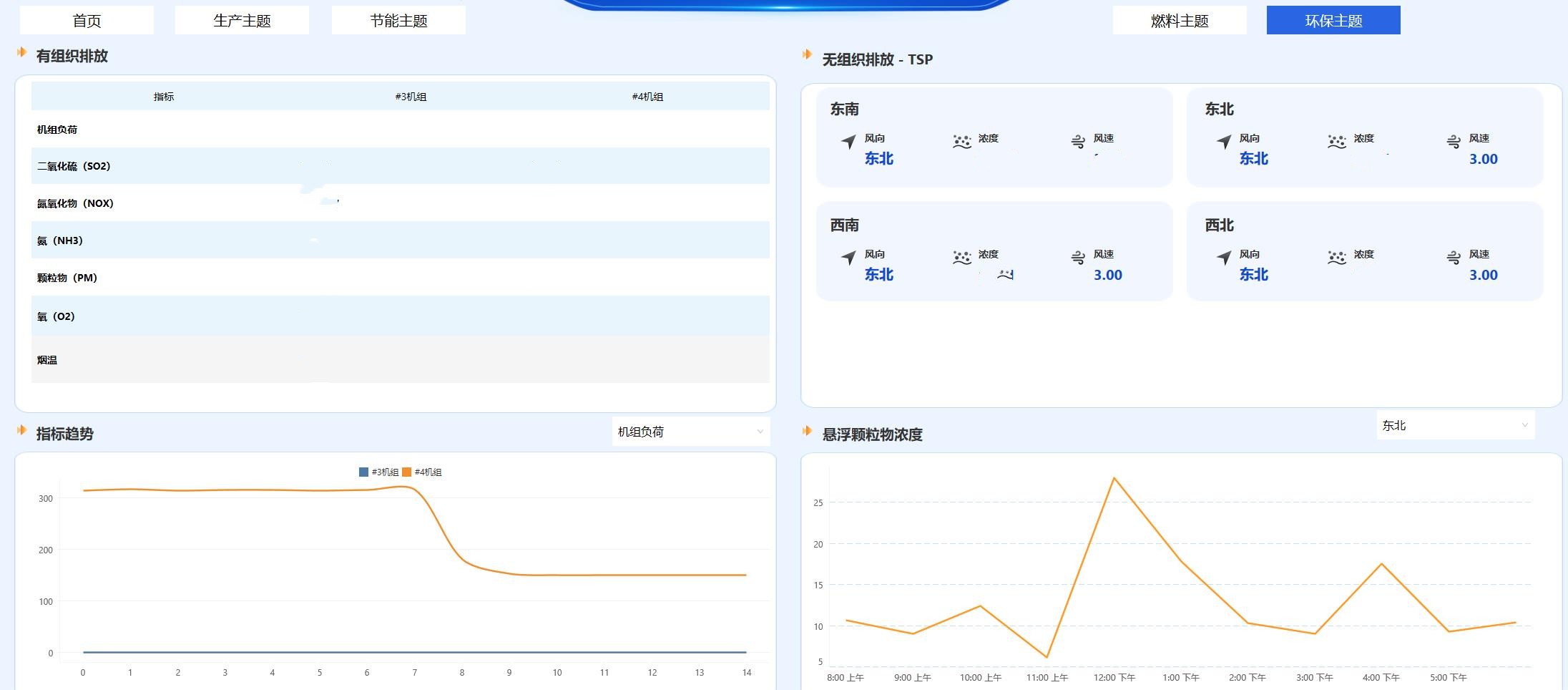Click the 3.00 wind speed in 西南 card
1568x690 pixels.
1107,275
